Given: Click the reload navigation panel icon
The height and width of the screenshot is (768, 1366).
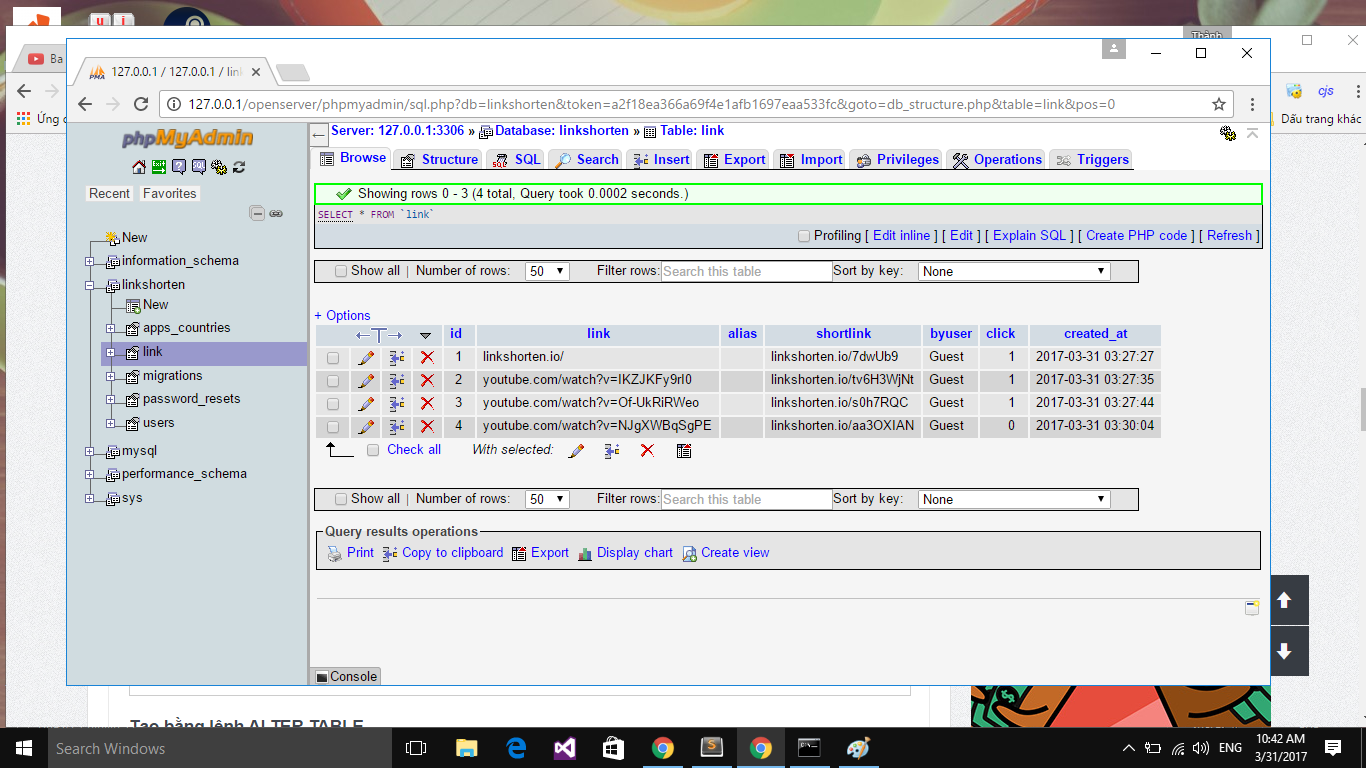Looking at the screenshot, I should pyautogui.click(x=239, y=167).
